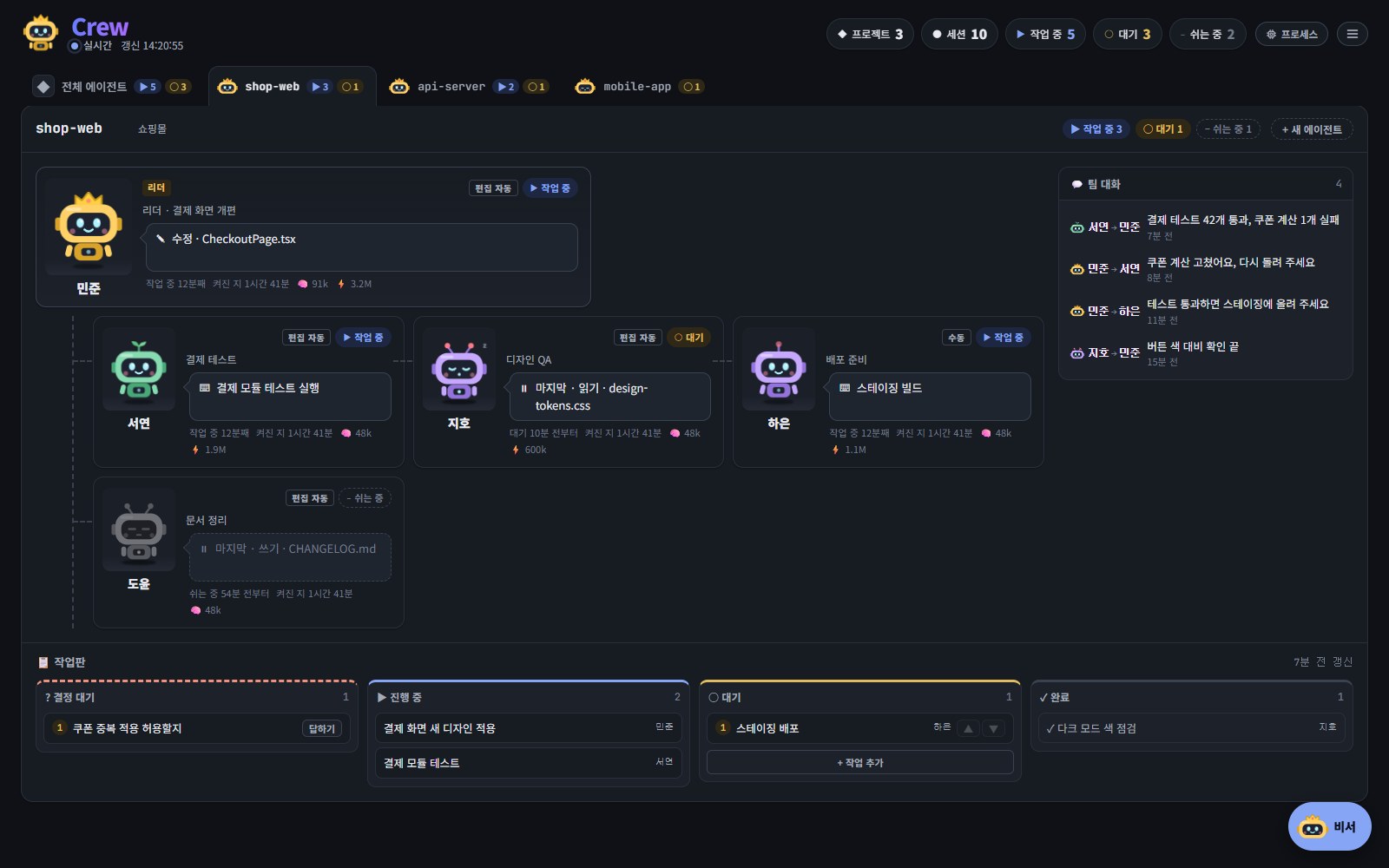Screen dimensions: 1389x868
Task: Expand the 완료 column header
Action: tap(1191, 697)
